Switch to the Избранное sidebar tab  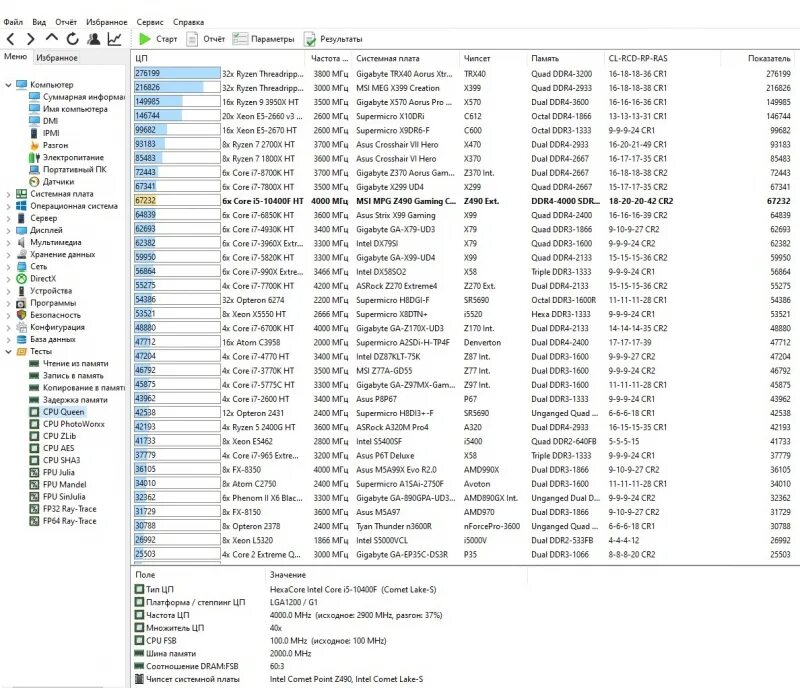57,58
